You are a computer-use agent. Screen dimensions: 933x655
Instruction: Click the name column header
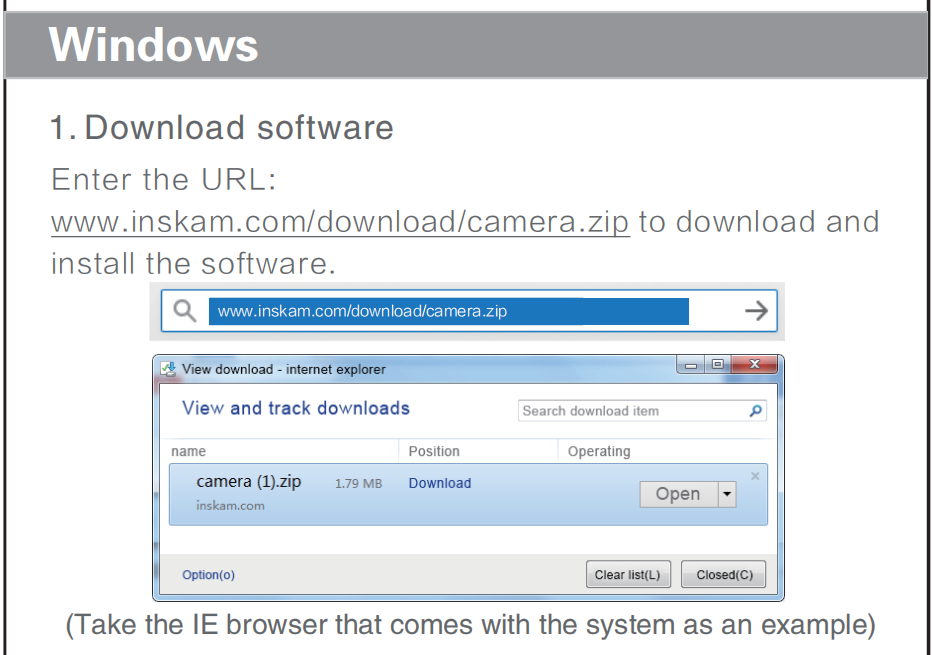click(188, 451)
